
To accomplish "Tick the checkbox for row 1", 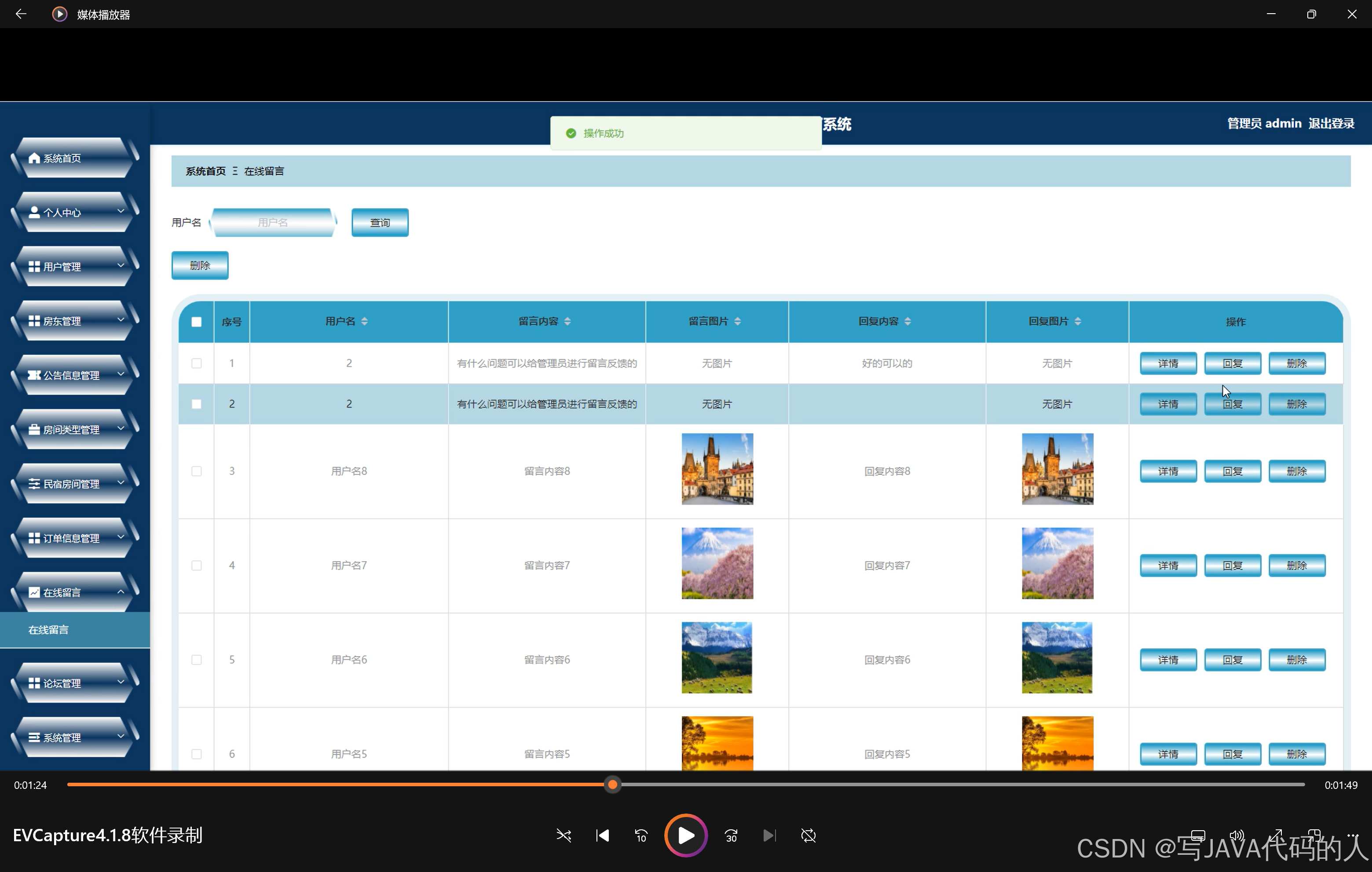I will (x=197, y=363).
